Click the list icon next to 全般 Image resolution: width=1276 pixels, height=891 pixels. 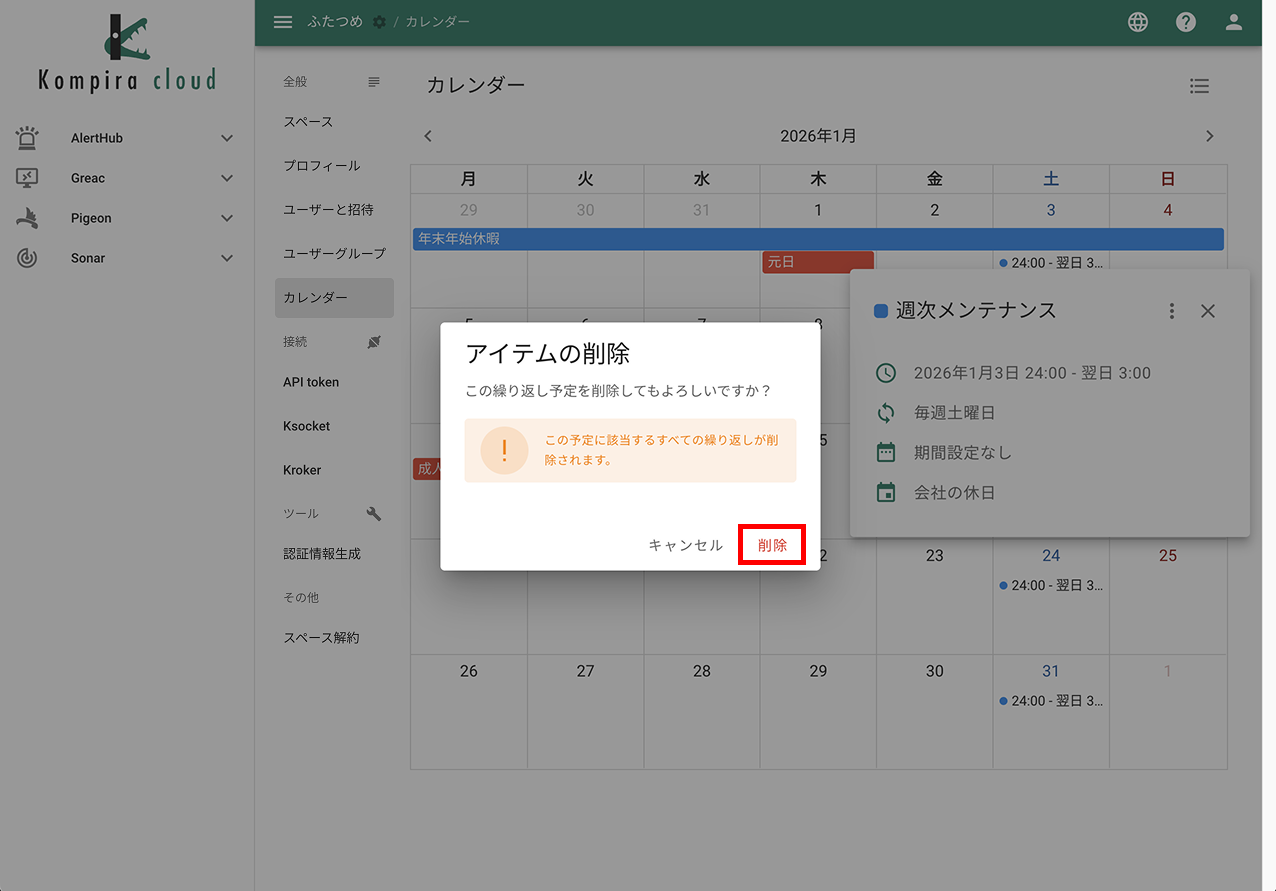[x=373, y=81]
